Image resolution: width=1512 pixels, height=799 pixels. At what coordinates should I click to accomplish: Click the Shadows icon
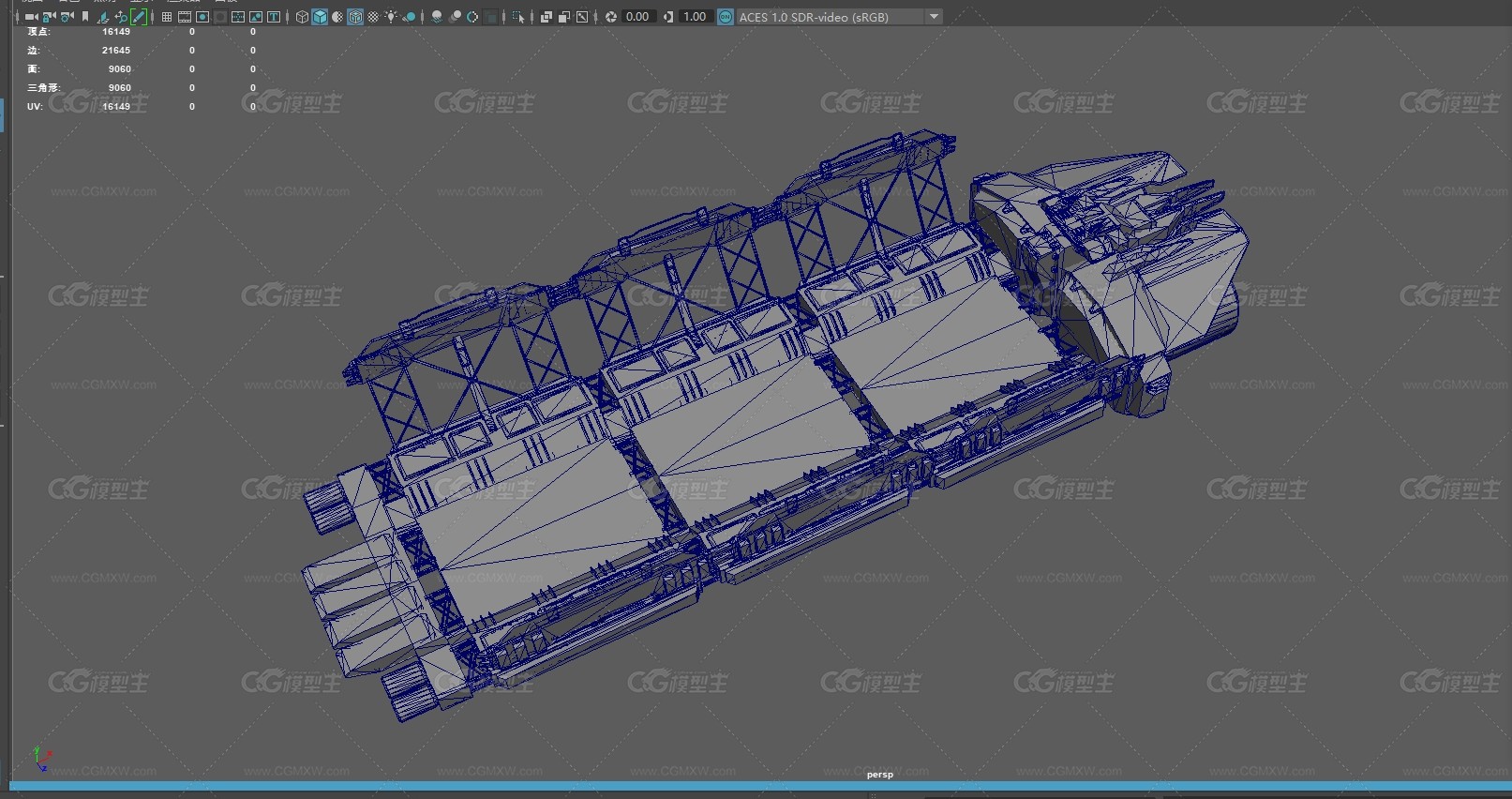point(409,17)
